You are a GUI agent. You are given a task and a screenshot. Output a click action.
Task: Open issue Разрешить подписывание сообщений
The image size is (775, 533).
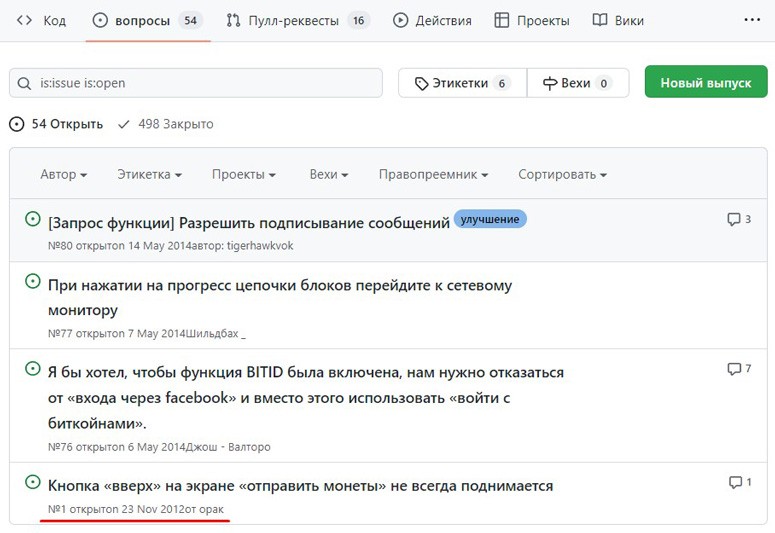pos(249,223)
